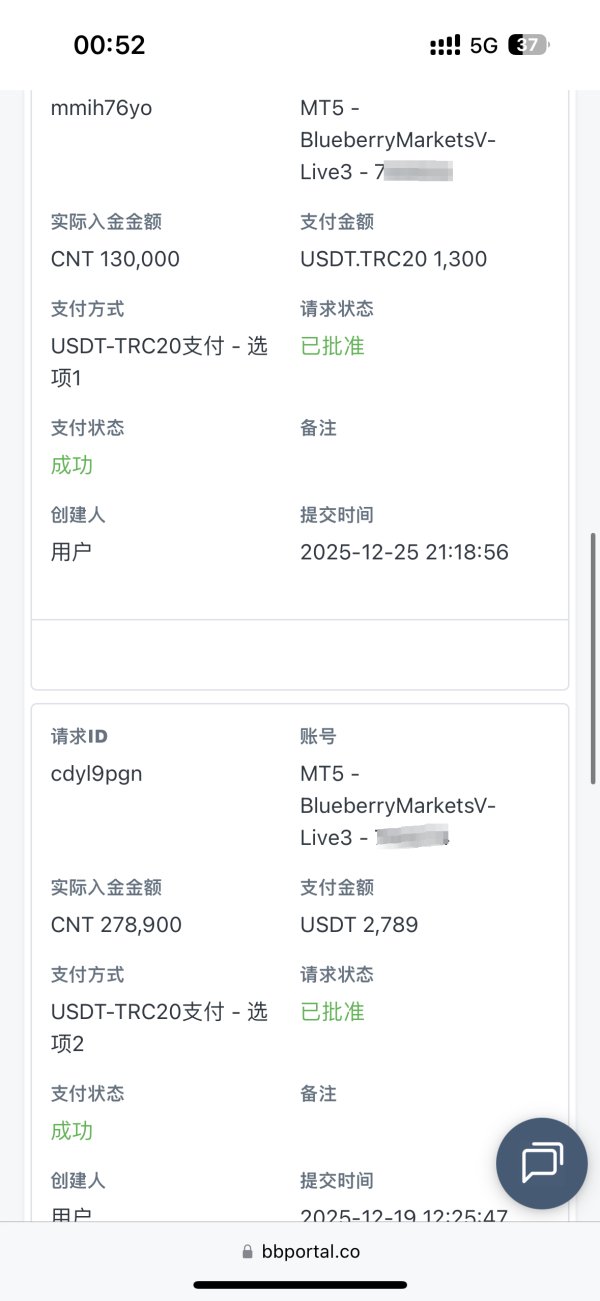
Task: Tap submission time 2025-12-25 21:18:56
Action: pyautogui.click(x=404, y=552)
